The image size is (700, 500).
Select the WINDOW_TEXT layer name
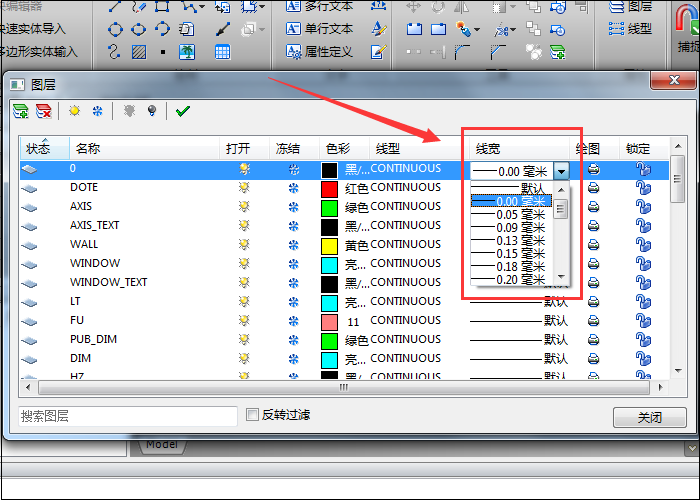[108, 282]
